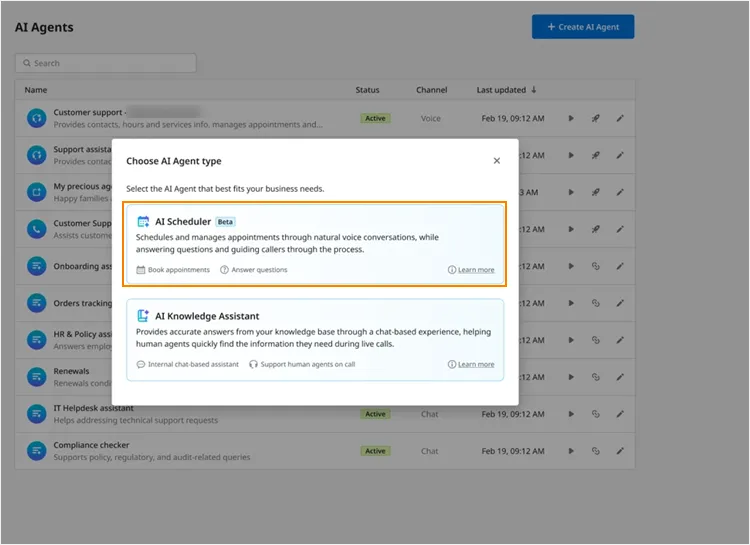Edit the Onboarding agent

(x=620, y=266)
